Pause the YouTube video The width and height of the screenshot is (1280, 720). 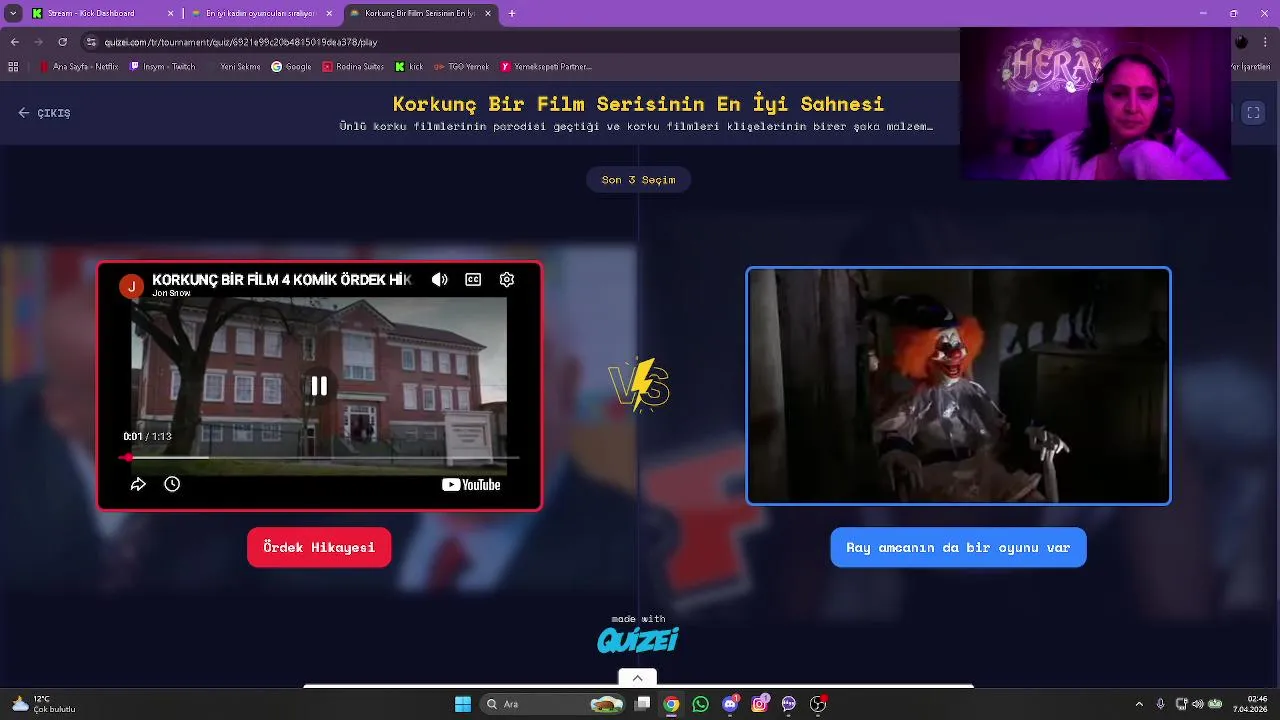[319, 386]
